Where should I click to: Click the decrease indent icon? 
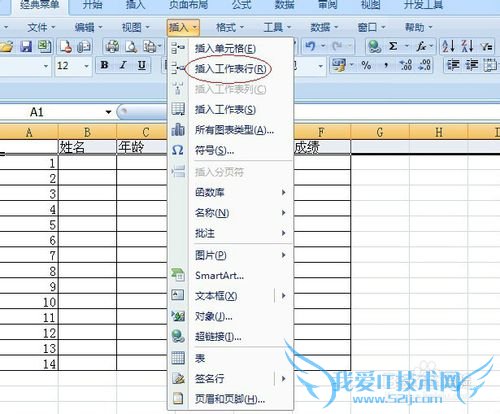tap(453, 65)
